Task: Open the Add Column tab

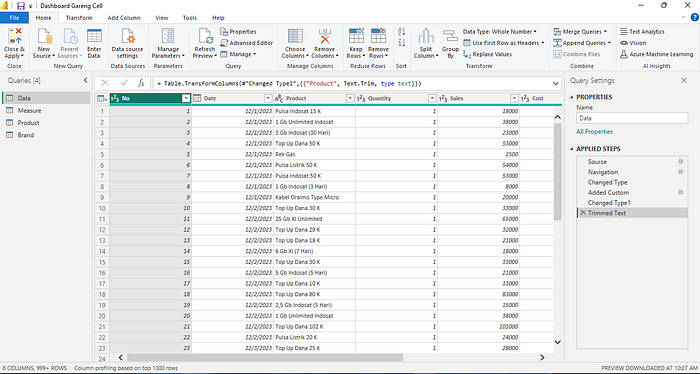Action: (124, 18)
